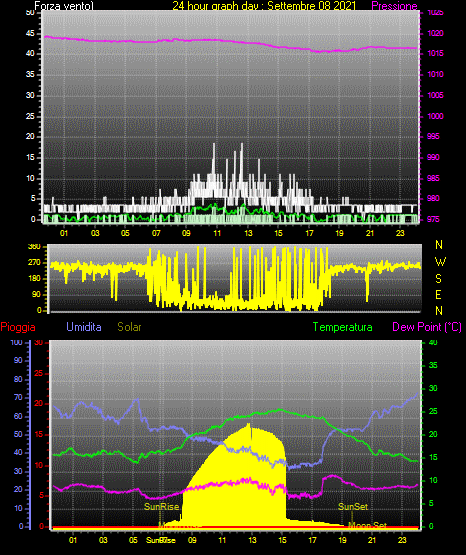The width and height of the screenshot is (466, 555).
Task: Click the 100 humidity axis value
Action: [x=16, y=342]
